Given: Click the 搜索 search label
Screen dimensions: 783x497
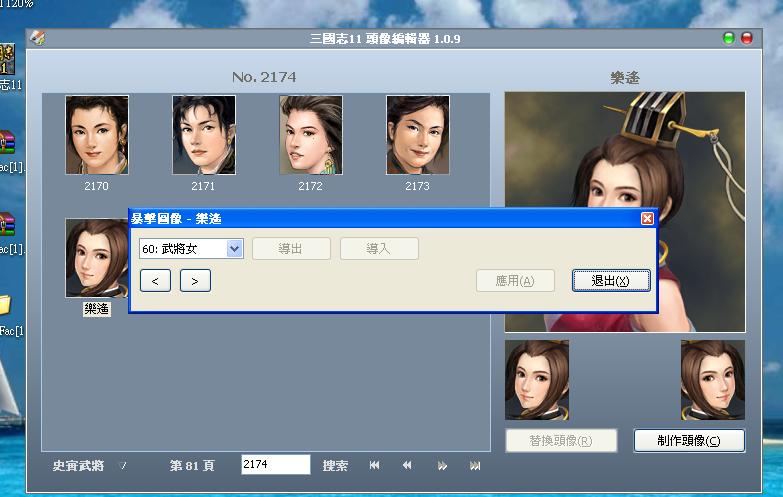Looking at the screenshot, I should tap(335, 466).
